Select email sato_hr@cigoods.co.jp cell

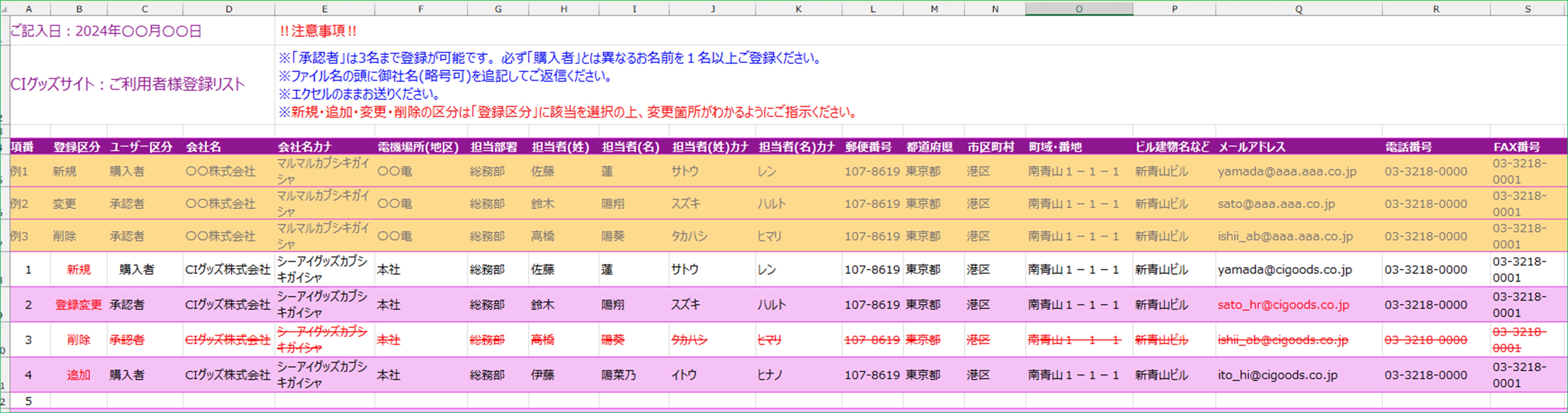coord(1283,305)
